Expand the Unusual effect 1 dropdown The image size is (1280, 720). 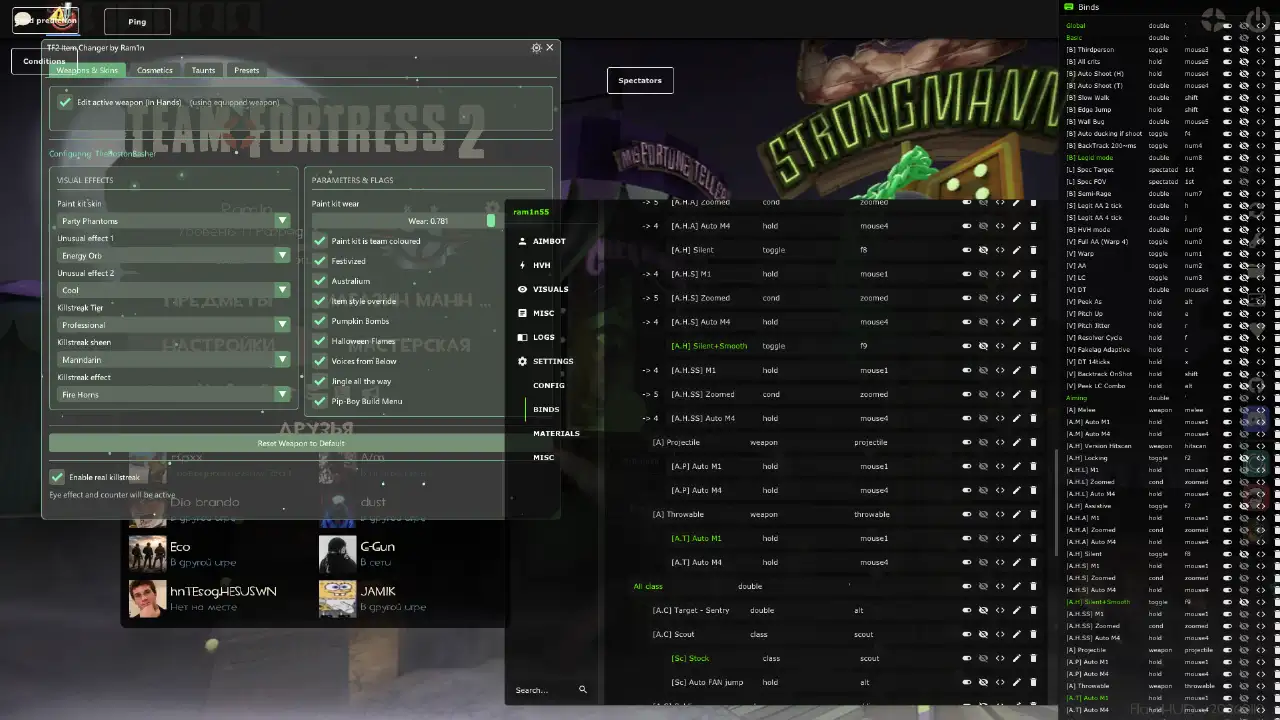(174, 256)
